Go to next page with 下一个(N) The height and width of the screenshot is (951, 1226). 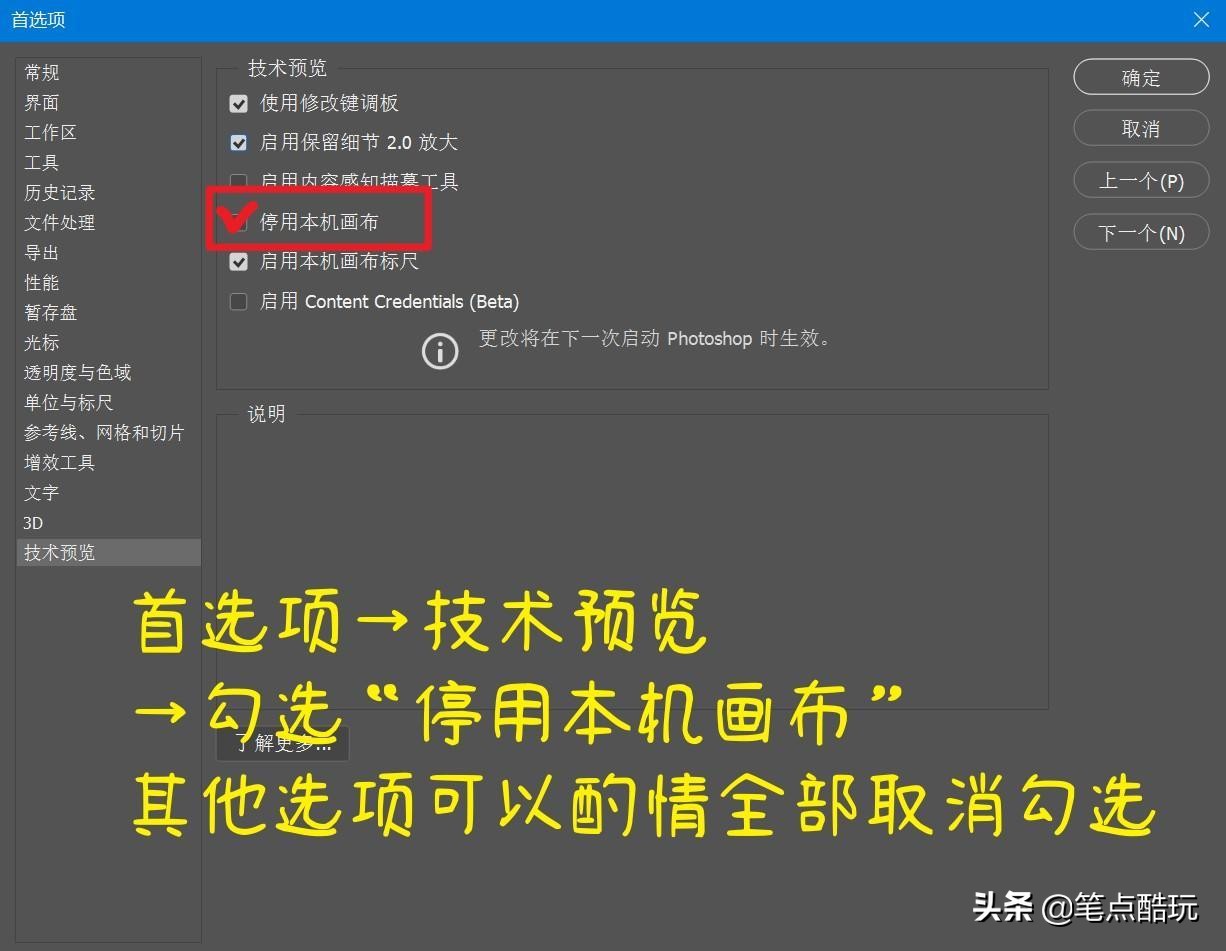1140,232
